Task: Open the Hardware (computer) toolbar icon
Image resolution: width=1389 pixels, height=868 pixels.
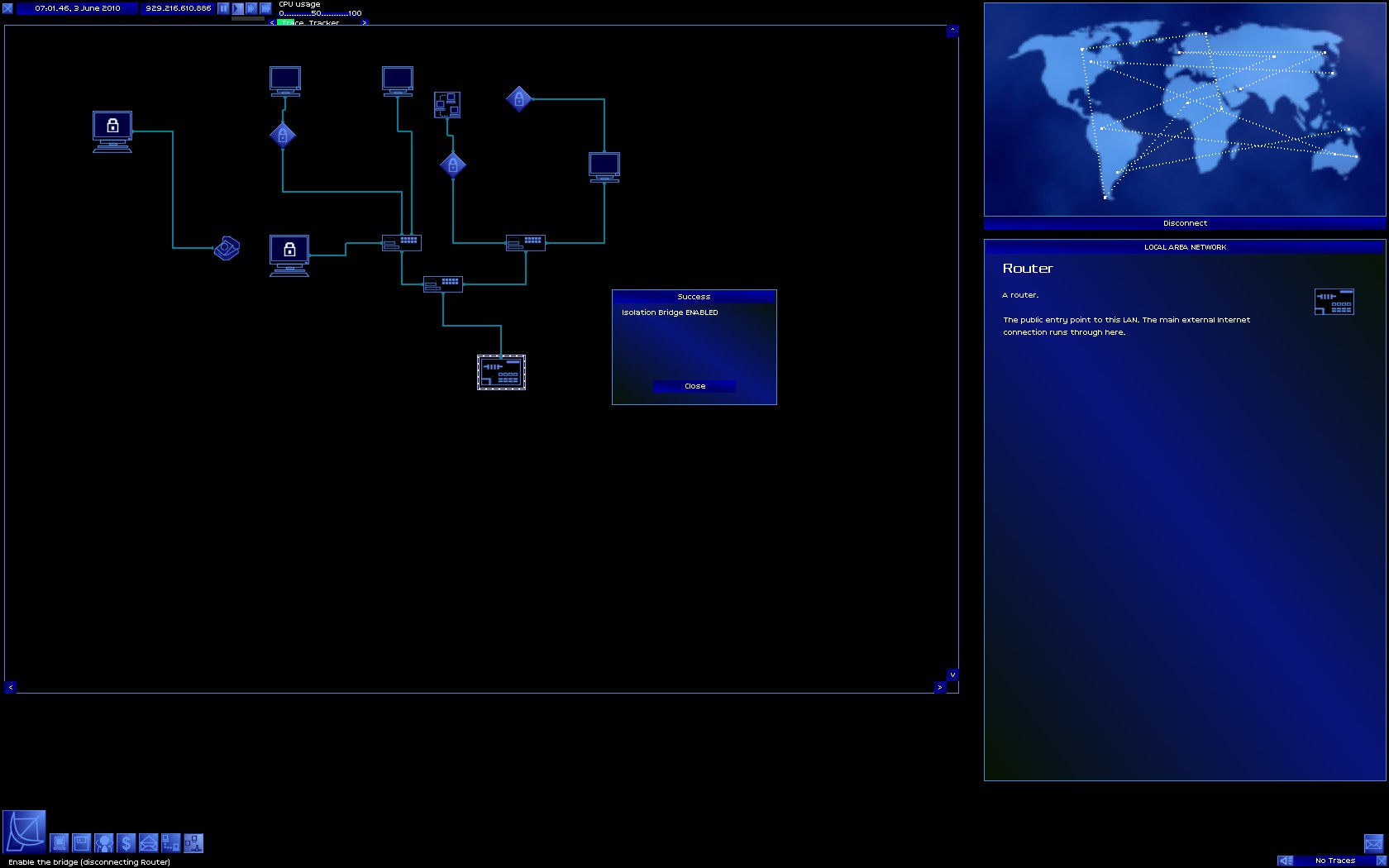Action: [60, 843]
